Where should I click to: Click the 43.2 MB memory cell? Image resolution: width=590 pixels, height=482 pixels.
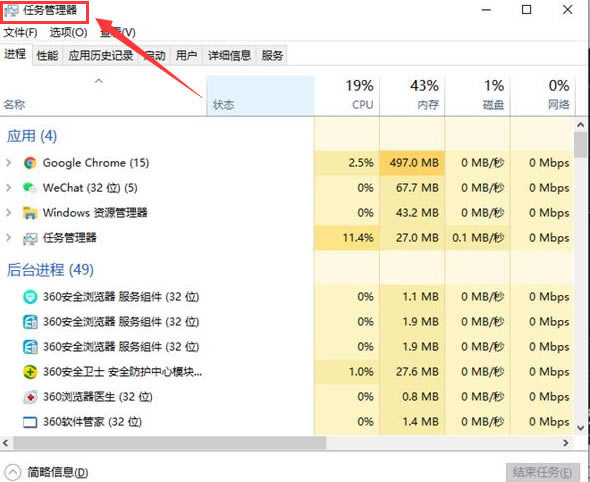tap(412, 213)
